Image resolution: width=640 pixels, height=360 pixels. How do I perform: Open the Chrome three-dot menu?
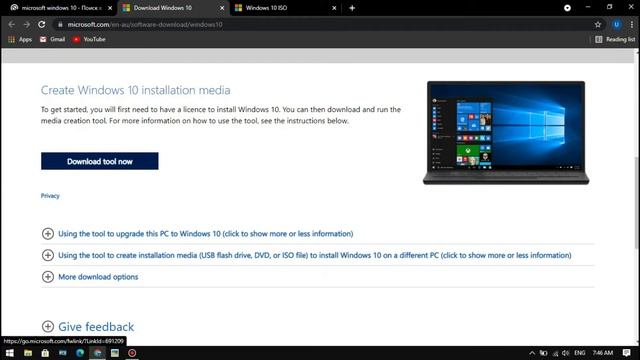(631, 24)
